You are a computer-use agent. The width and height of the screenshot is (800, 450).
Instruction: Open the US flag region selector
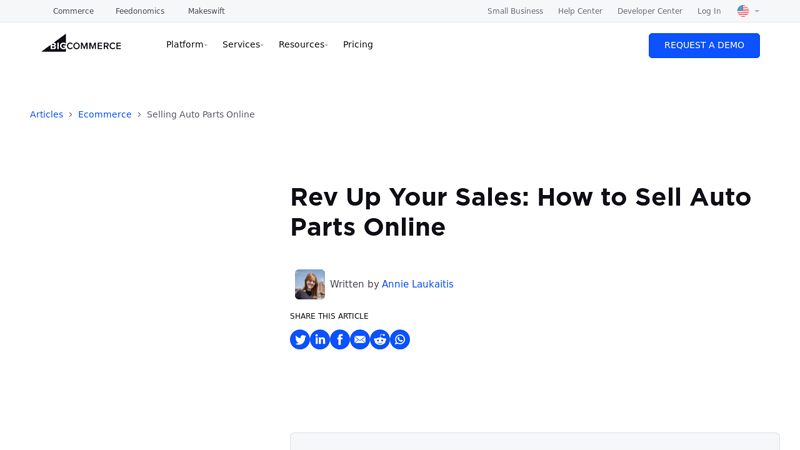coord(748,11)
